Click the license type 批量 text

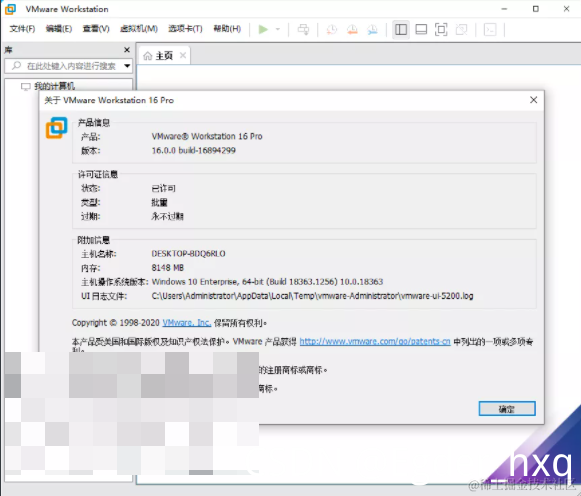coord(159,203)
